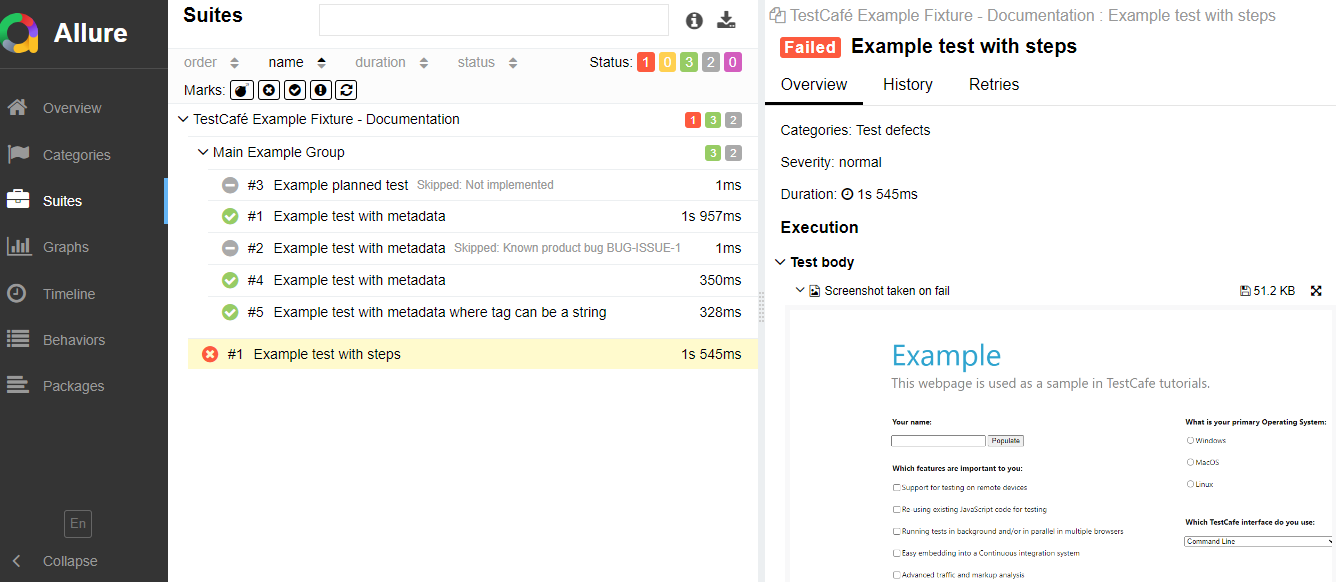Click the download export icon in the Suites header

pyautogui.click(x=726, y=19)
